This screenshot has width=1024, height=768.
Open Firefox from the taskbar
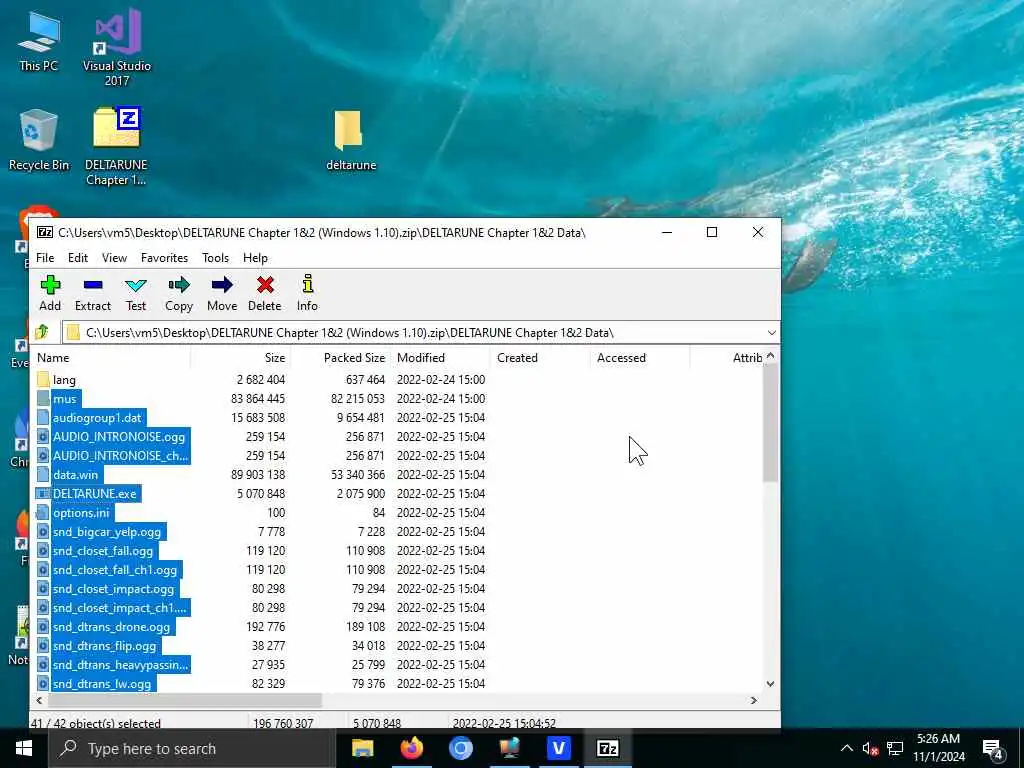click(411, 748)
